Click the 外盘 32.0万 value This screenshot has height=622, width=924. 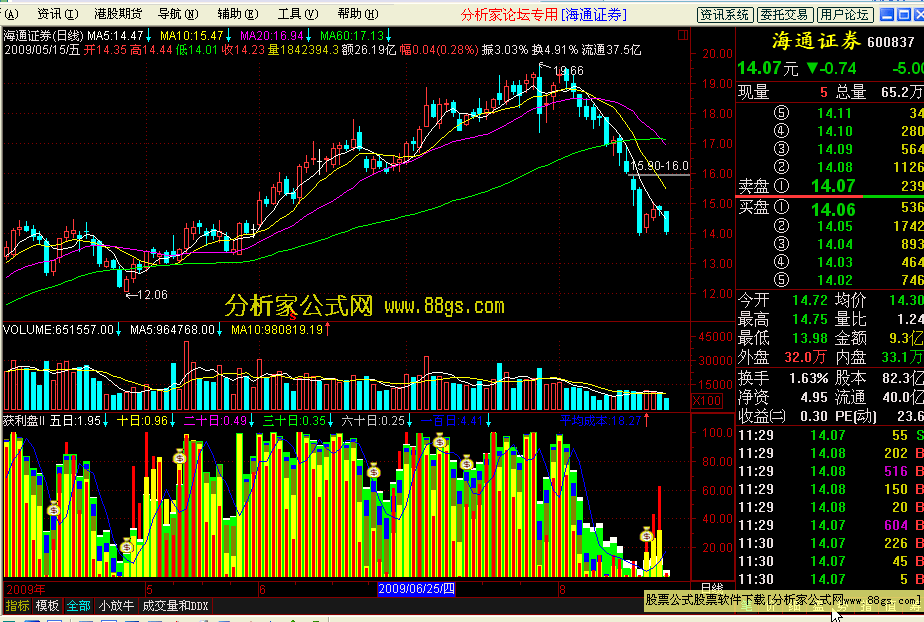[x=805, y=357]
